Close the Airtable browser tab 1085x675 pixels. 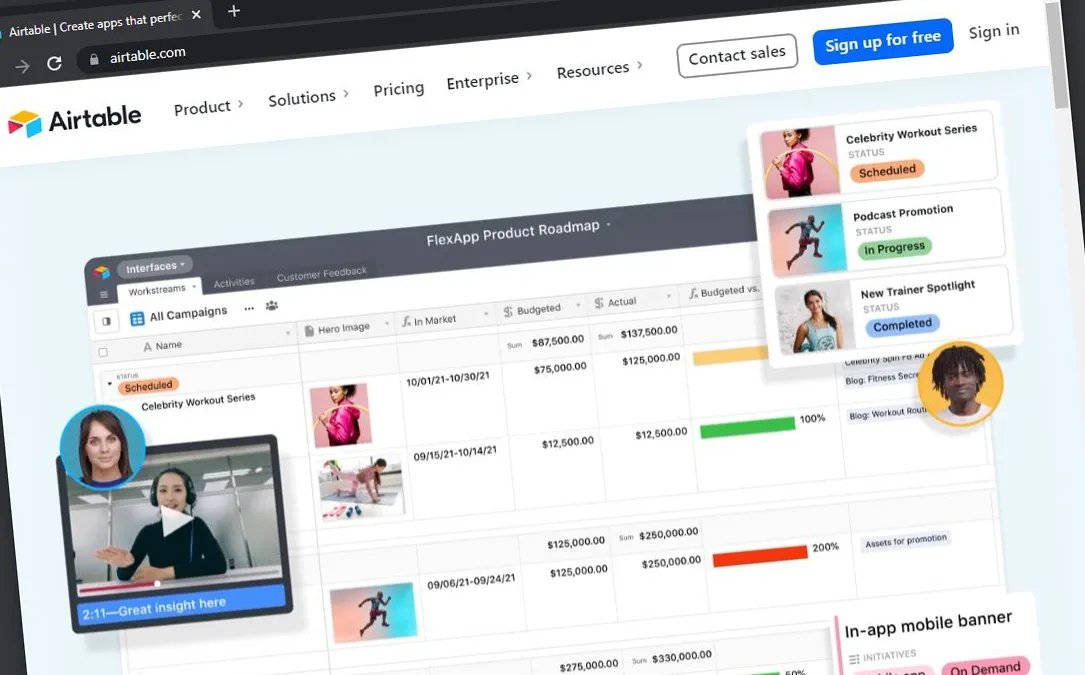(197, 15)
